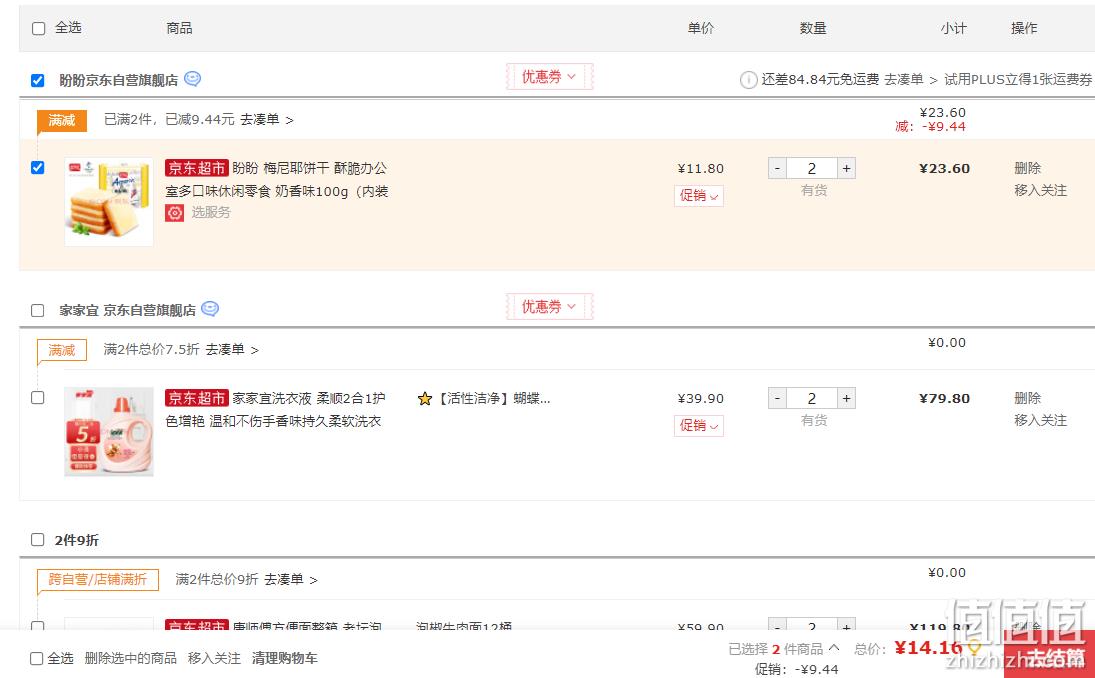Move 家家宜洗衣液 to 关注
The image size is (1095, 678).
point(1041,420)
